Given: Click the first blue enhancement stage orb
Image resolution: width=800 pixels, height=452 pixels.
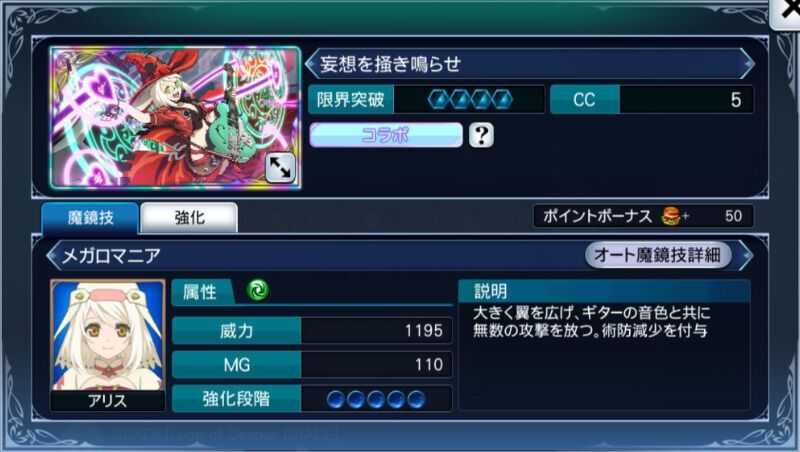Looking at the screenshot, I should pos(335,399).
